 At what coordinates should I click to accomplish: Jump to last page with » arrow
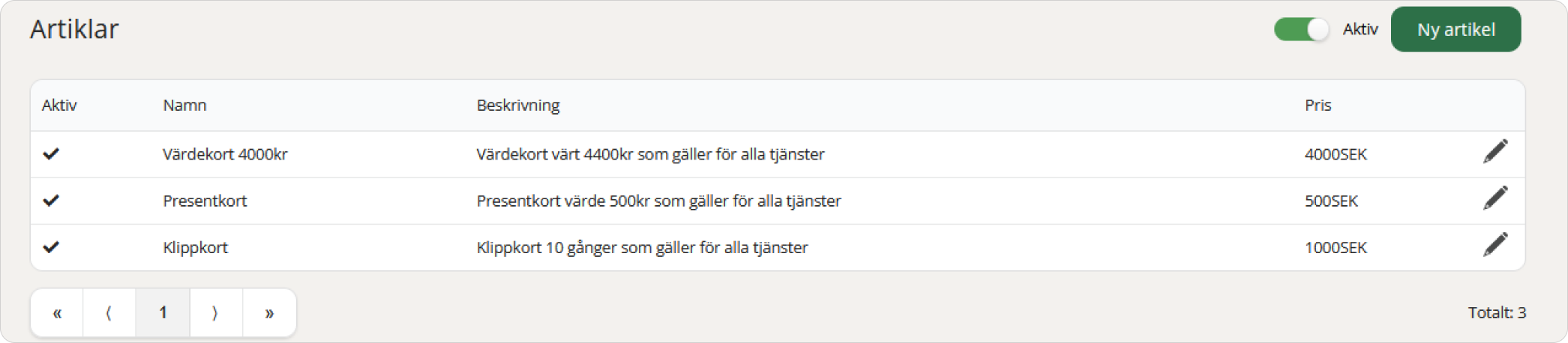(x=269, y=313)
